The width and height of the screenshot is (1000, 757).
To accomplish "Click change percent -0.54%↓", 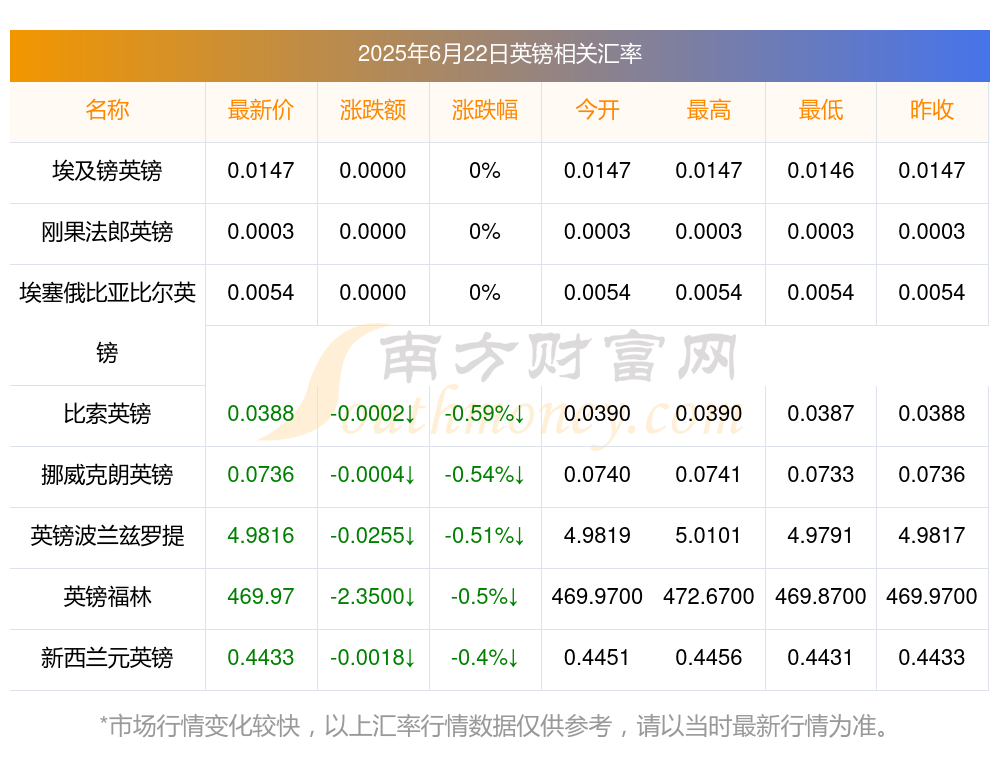I will click(x=485, y=475).
